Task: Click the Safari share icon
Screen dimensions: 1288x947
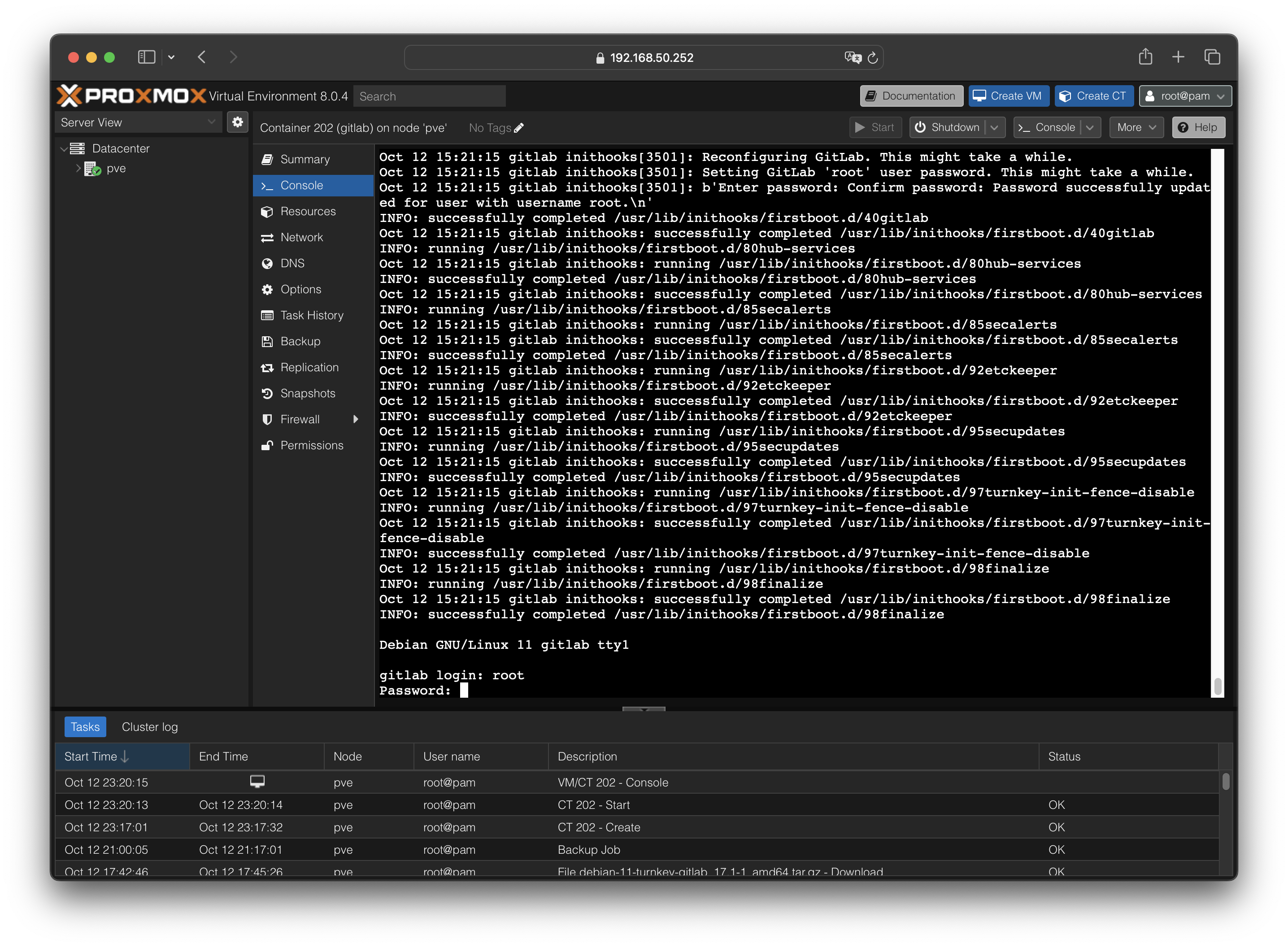Action: 1144,57
